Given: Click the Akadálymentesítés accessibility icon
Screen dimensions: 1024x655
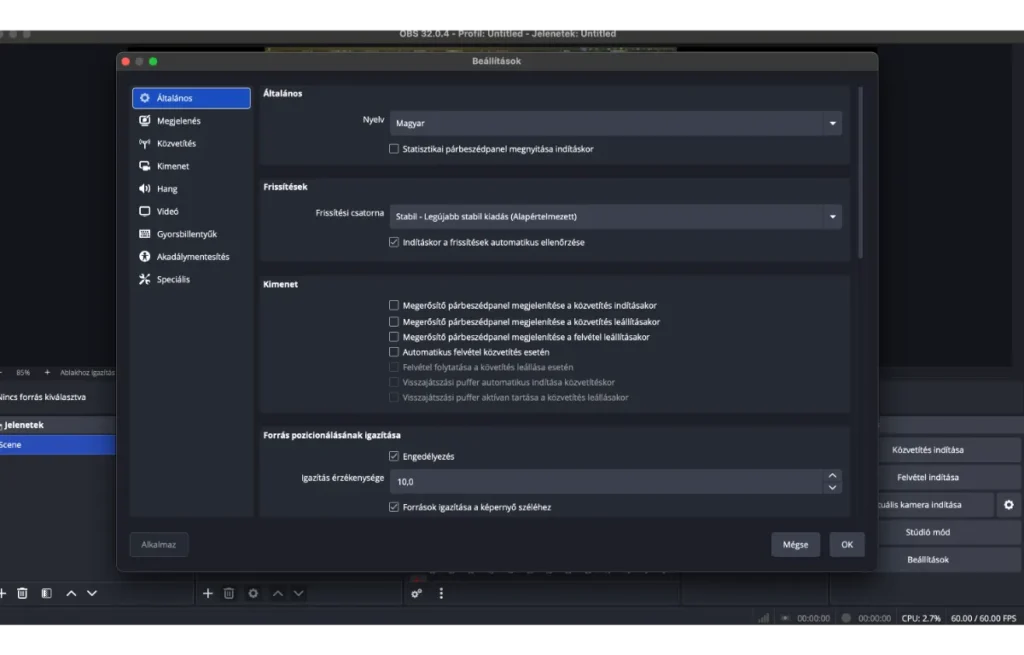Looking at the screenshot, I should click(144, 257).
